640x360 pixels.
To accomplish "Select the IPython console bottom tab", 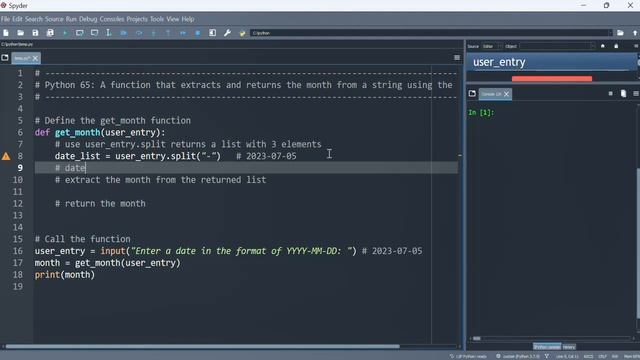I will [547, 347].
